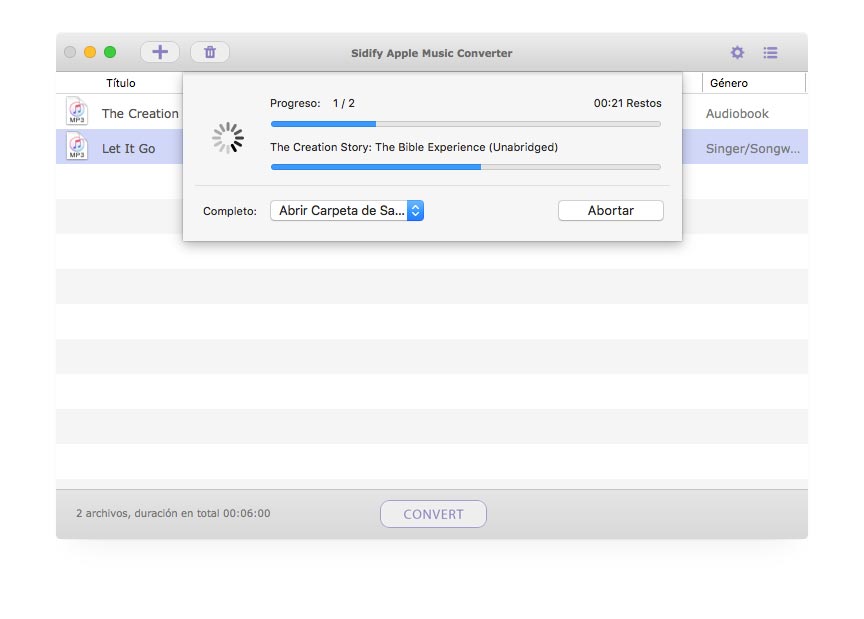The width and height of the screenshot is (864, 619).
Task: Click the Título column header
Action: (x=121, y=83)
